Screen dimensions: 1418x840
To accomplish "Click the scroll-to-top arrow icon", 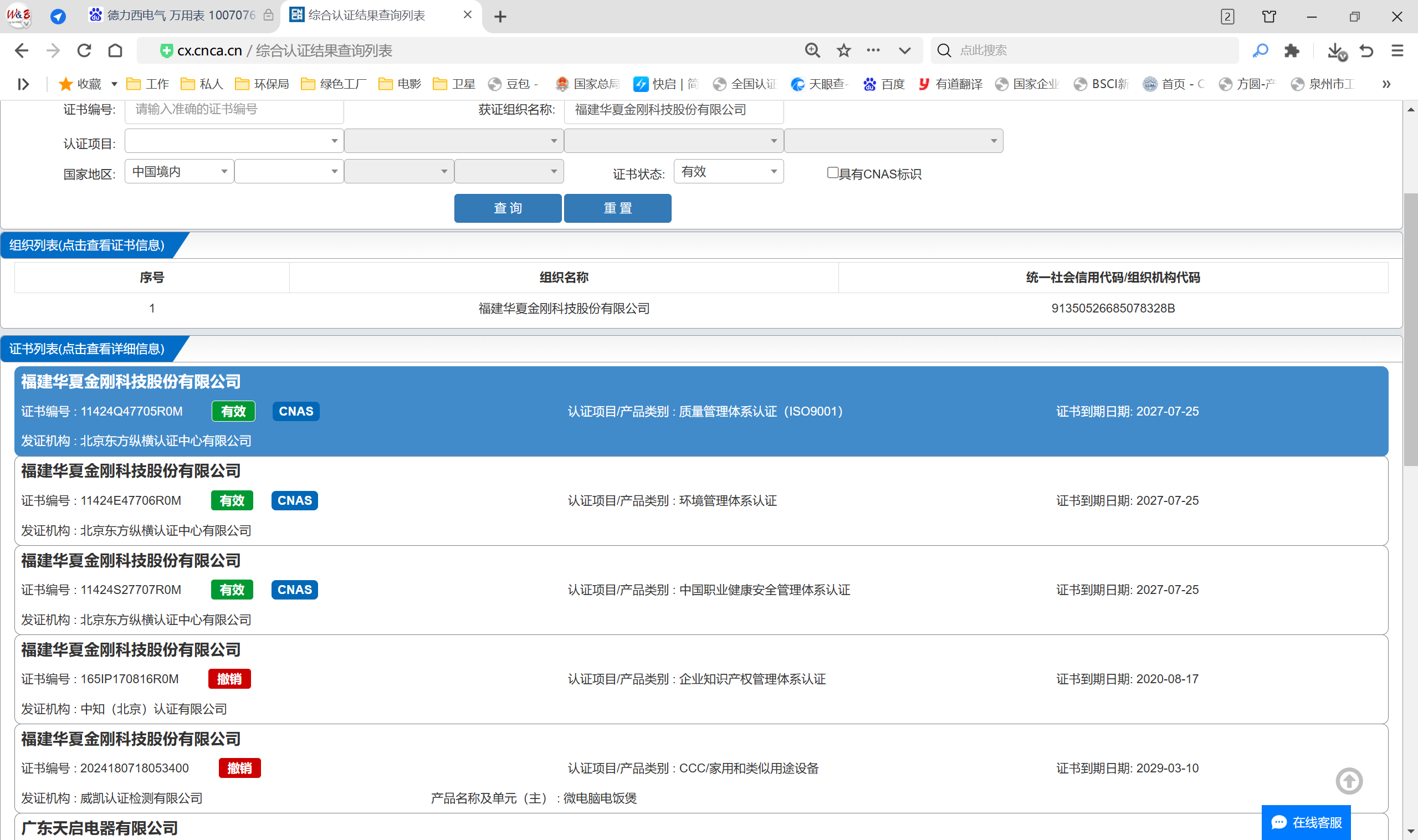I will (x=1349, y=781).
